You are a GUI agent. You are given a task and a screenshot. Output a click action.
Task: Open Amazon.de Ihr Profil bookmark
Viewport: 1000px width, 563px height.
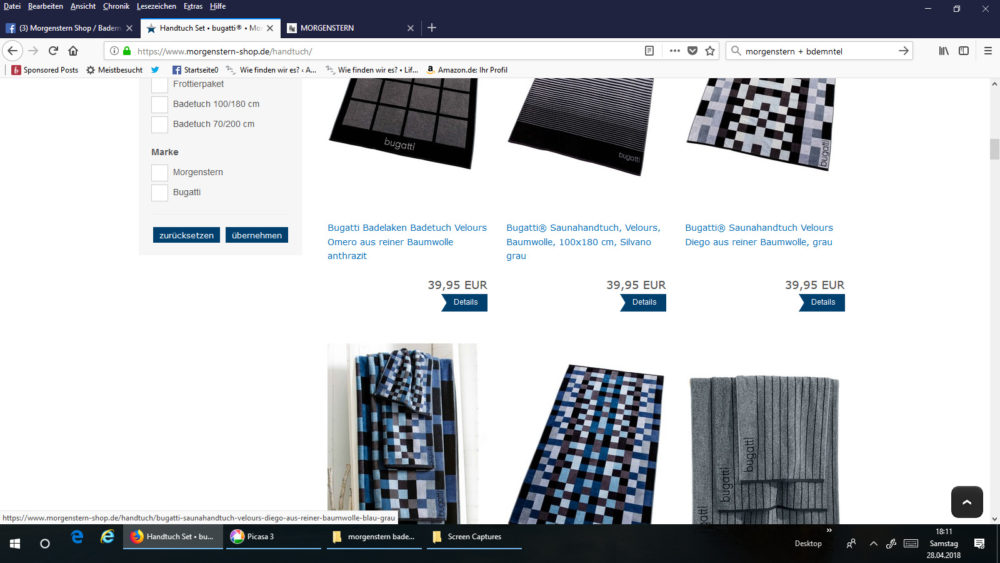467,70
